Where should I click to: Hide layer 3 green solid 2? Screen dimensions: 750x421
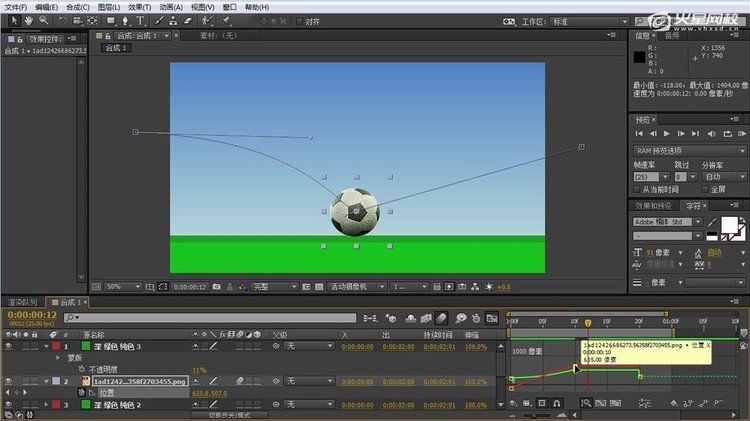tap(8, 405)
